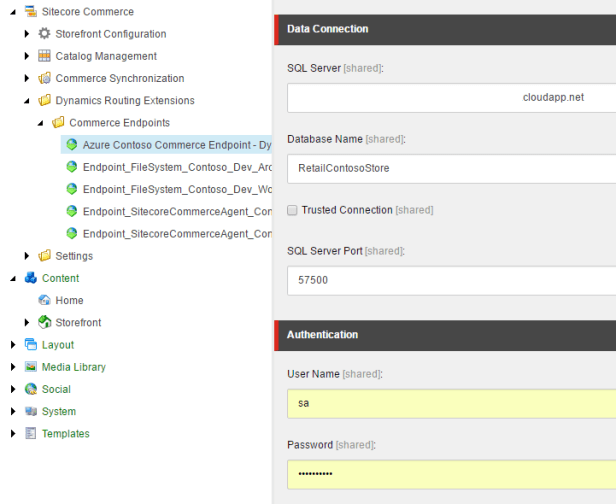
Task: Click the Catalog Management grid icon
Action: pyautogui.click(x=44, y=56)
